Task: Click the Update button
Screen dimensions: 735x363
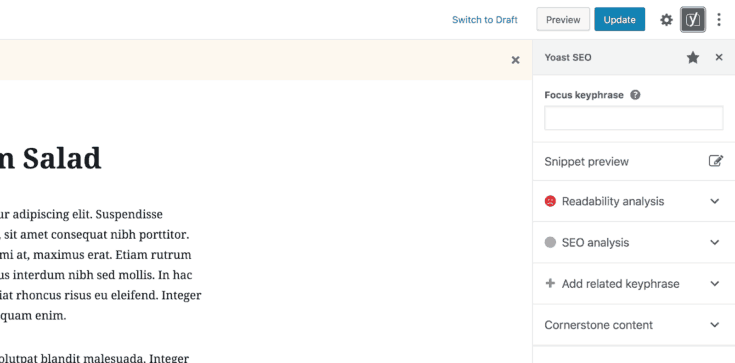Action: (620, 20)
